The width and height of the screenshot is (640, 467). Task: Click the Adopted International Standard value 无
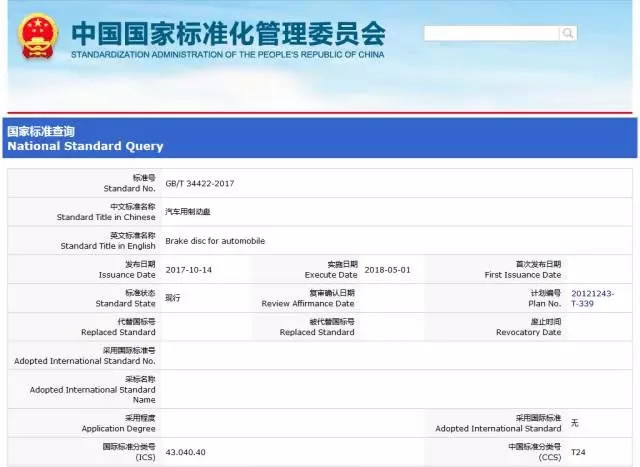coord(574,423)
